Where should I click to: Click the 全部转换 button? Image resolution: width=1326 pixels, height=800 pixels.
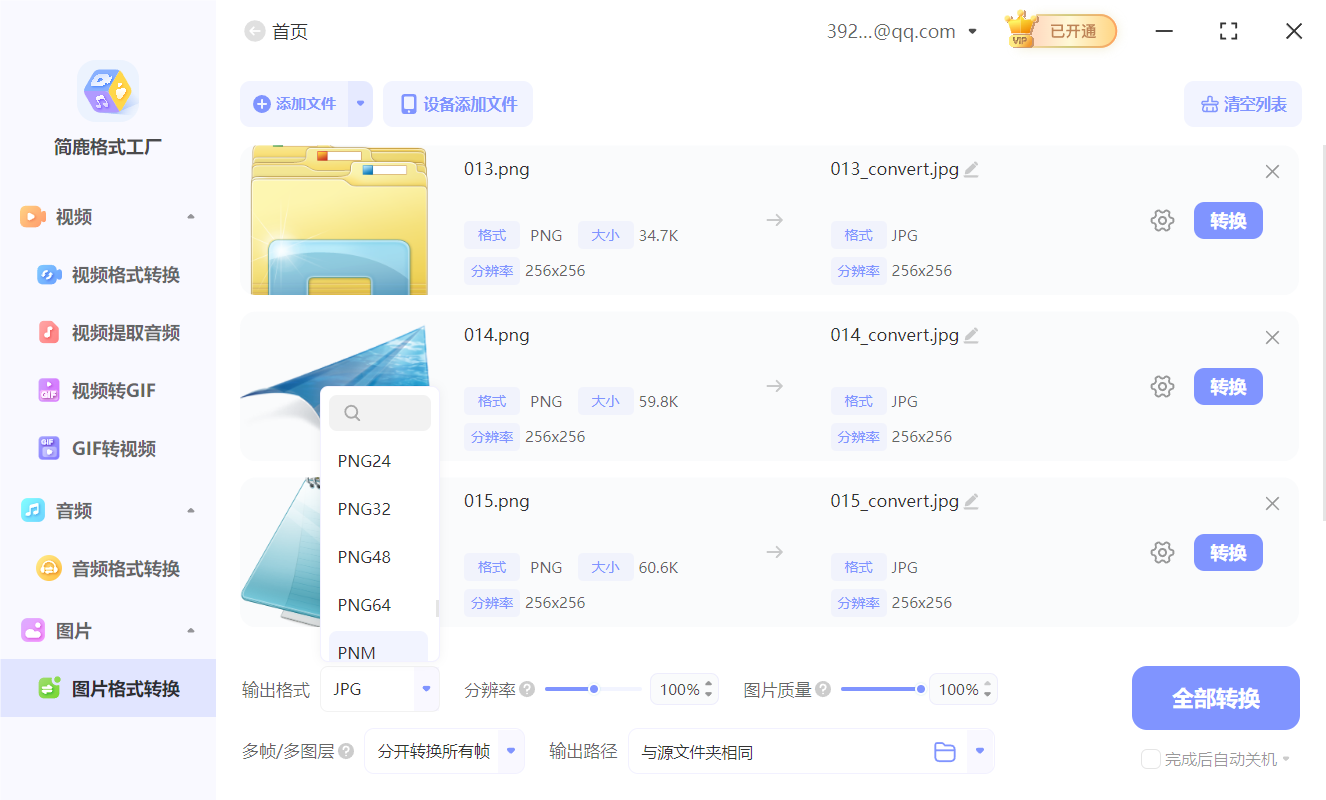pos(1215,697)
